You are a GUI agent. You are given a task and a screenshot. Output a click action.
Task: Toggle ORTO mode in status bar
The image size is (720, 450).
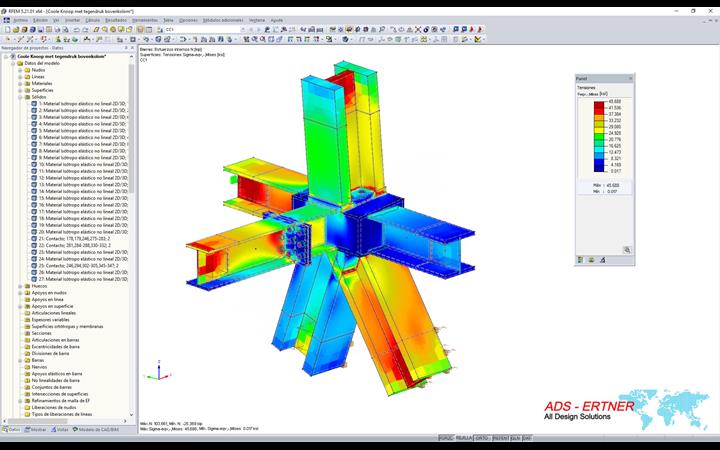[482, 438]
